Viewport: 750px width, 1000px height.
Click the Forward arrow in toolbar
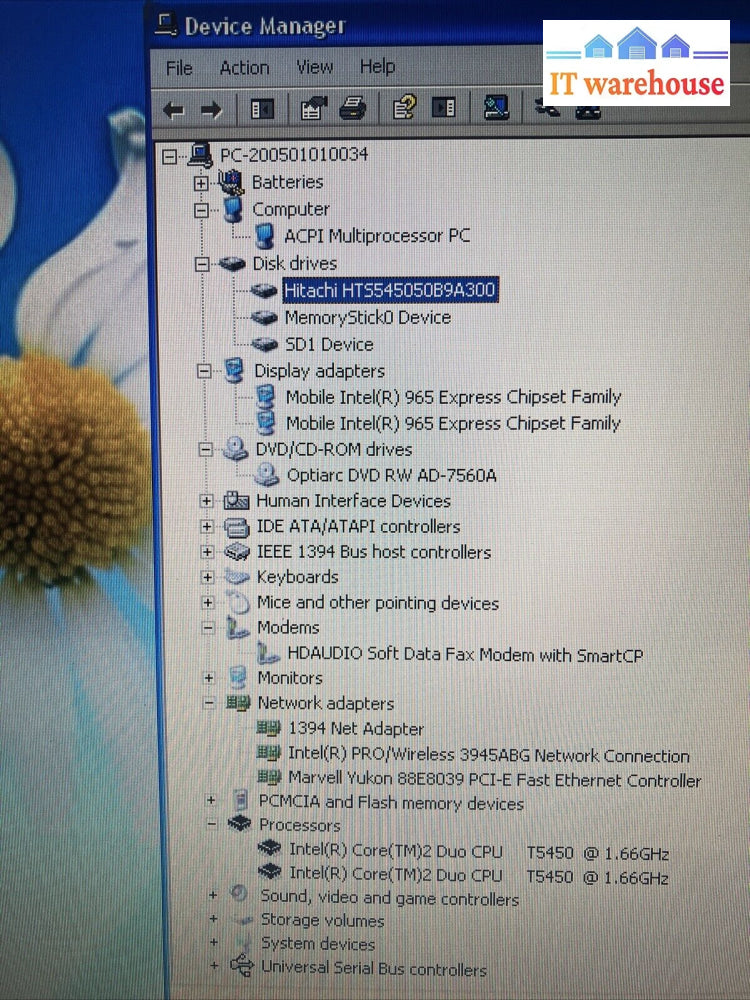pos(210,110)
